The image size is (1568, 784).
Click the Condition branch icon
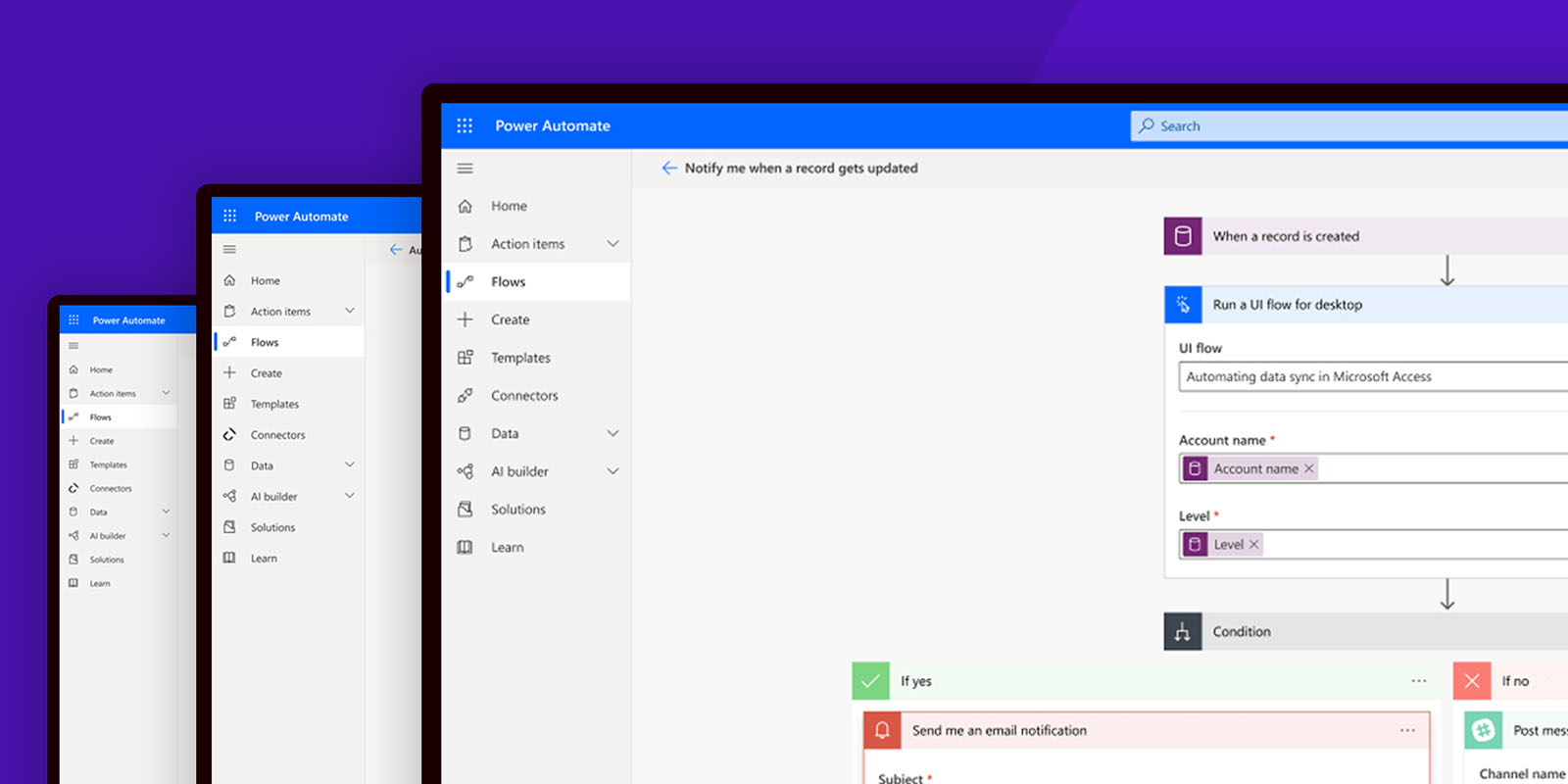pos(1183,632)
